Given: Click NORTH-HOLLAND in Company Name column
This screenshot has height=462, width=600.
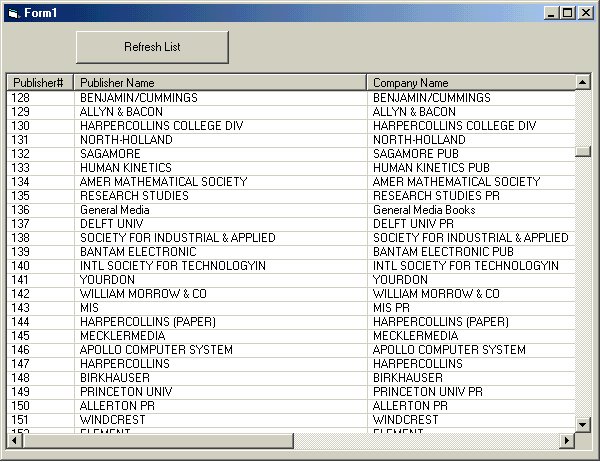Looking at the screenshot, I should pos(419,140).
